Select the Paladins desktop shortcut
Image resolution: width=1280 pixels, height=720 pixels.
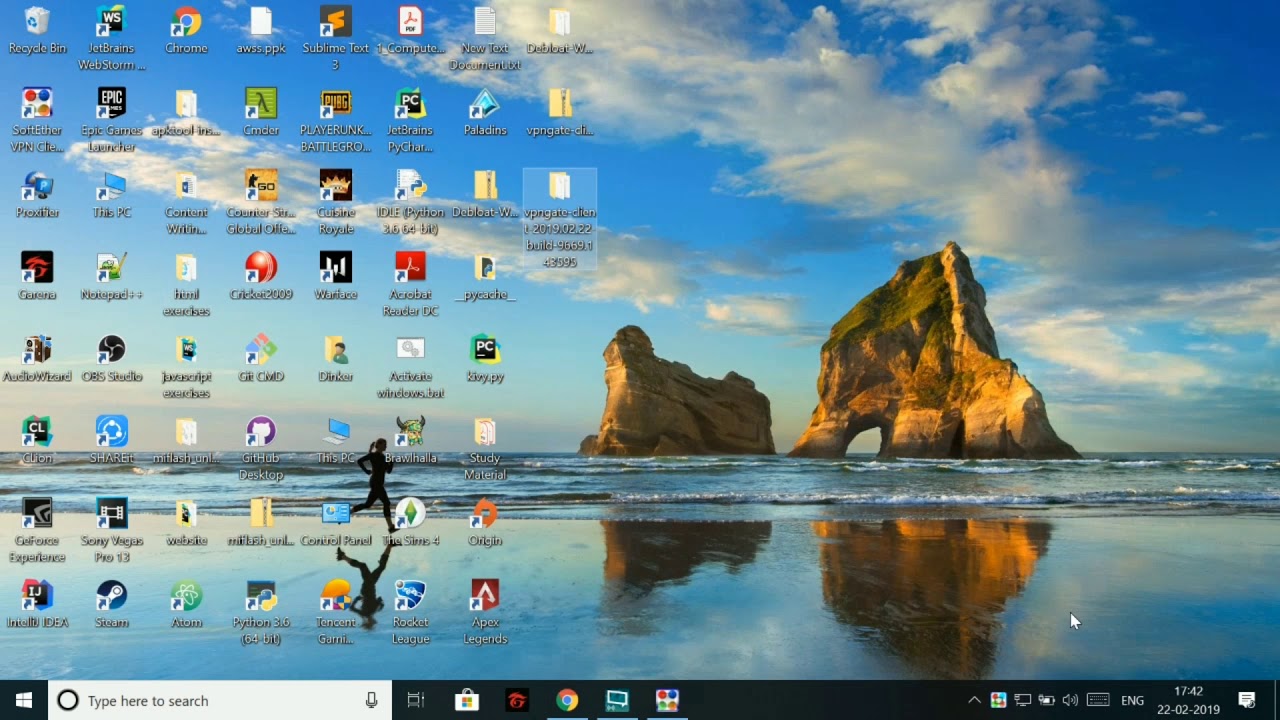[485, 112]
